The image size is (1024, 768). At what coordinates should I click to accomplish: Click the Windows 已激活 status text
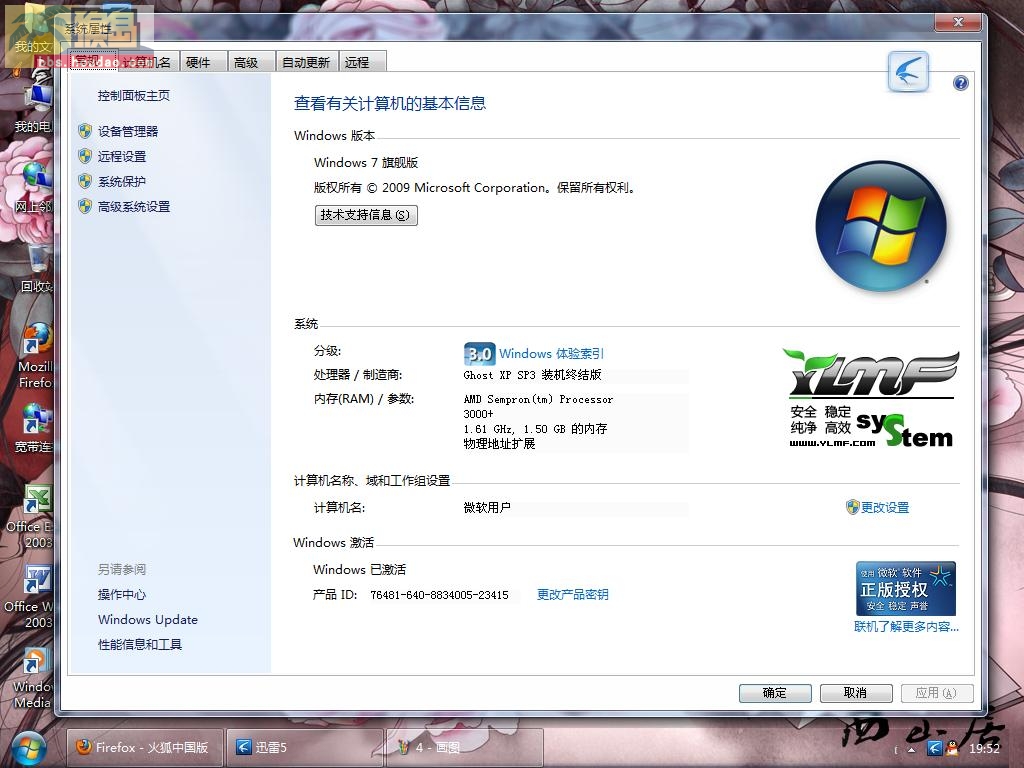[359, 569]
